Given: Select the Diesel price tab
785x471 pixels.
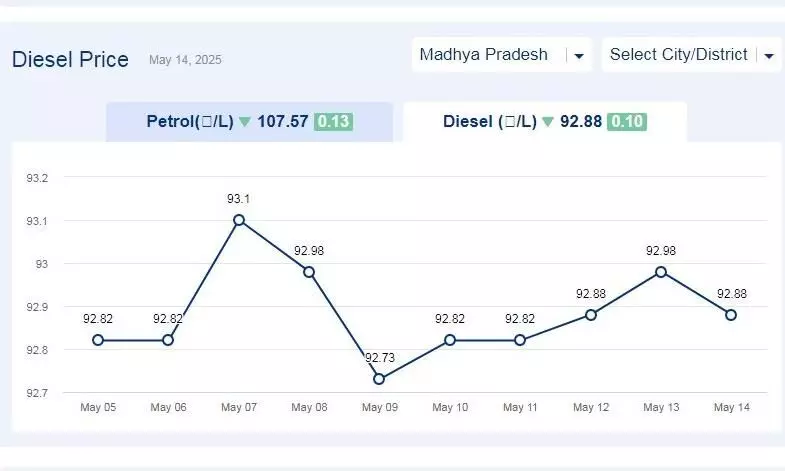Looking at the screenshot, I should click(x=545, y=122).
